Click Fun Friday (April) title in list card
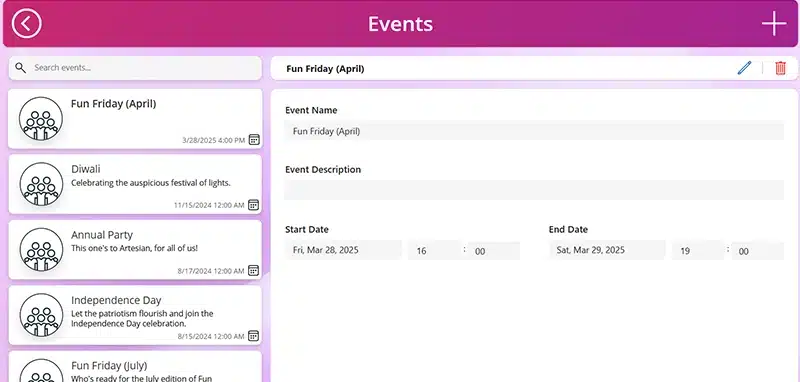Image resolution: width=800 pixels, height=382 pixels. (x=113, y=104)
